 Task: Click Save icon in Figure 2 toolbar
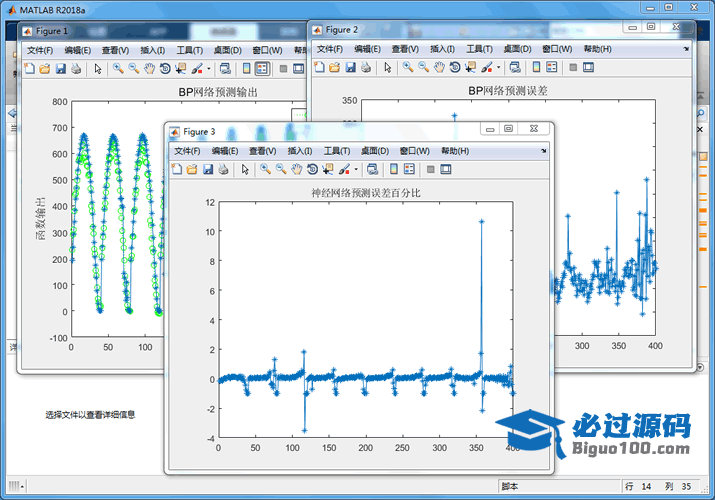[x=350, y=67]
